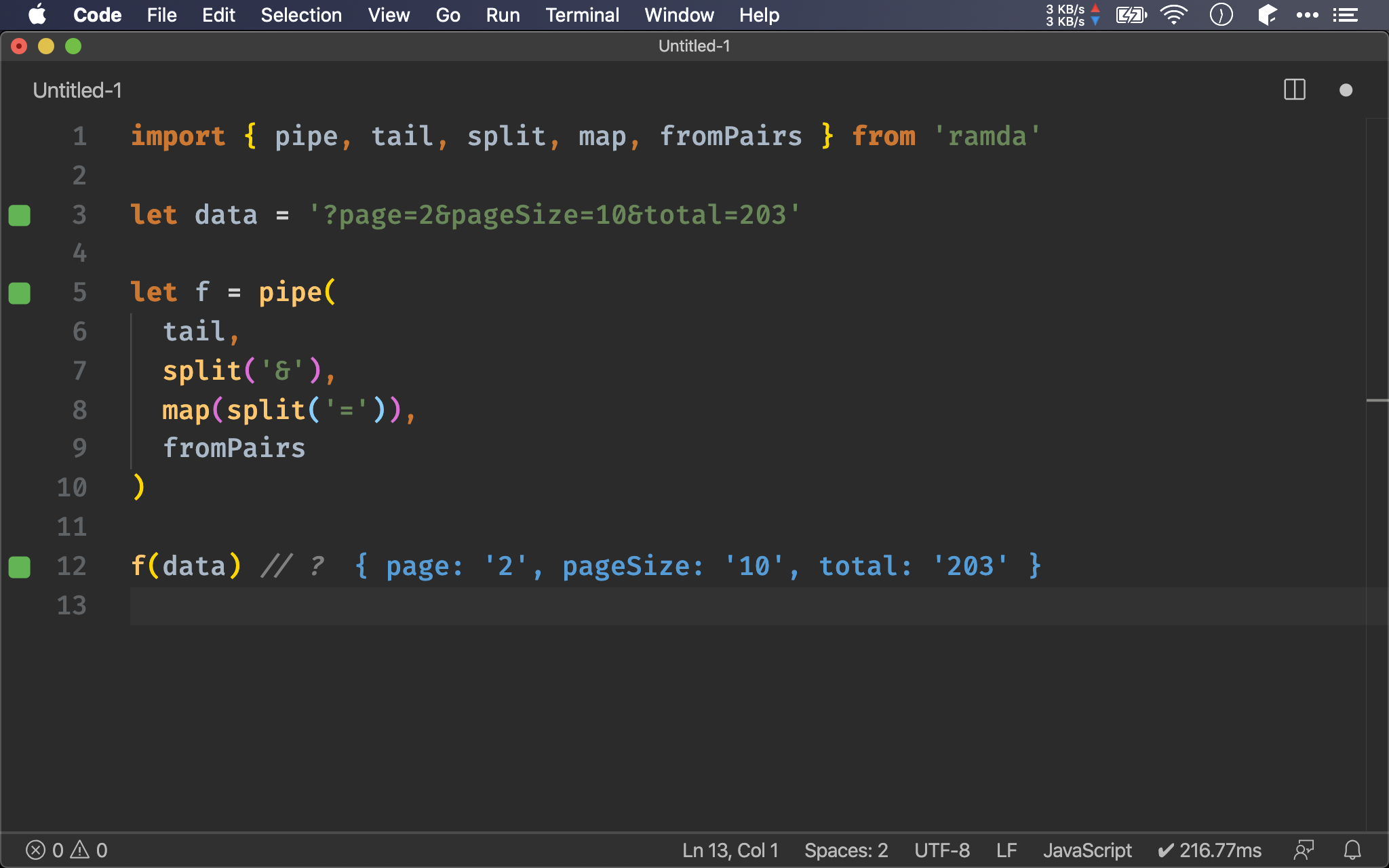Click the 'pipe(' call on line 5
The height and width of the screenshot is (868, 1389).
click(x=297, y=292)
